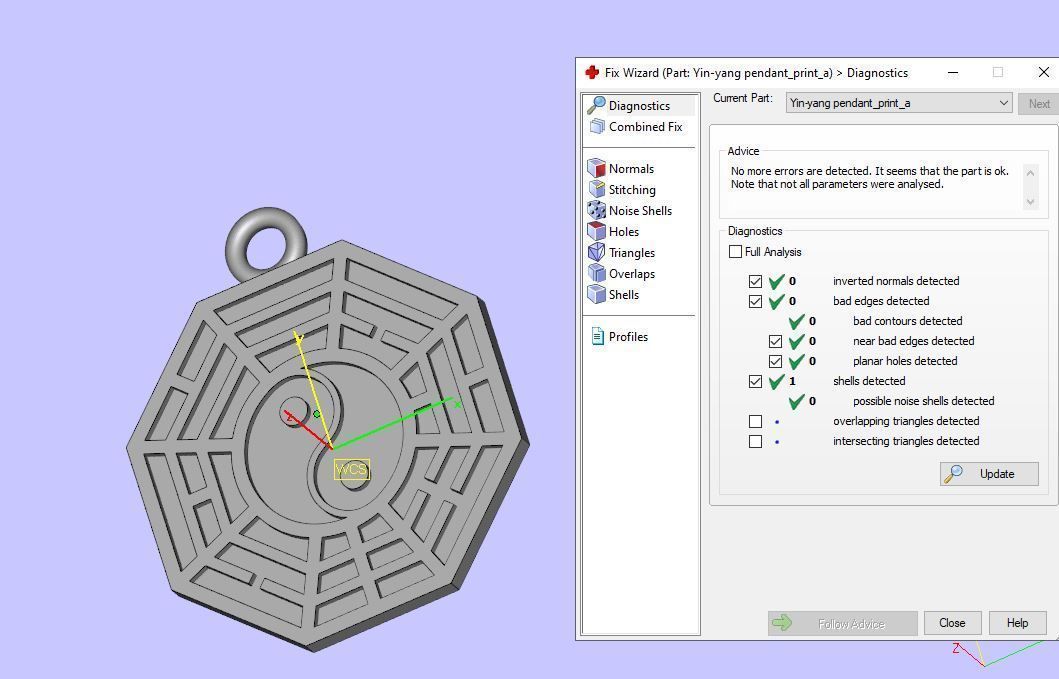Click the 'bad contours detected' label
1059x679 pixels.
click(907, 321)
